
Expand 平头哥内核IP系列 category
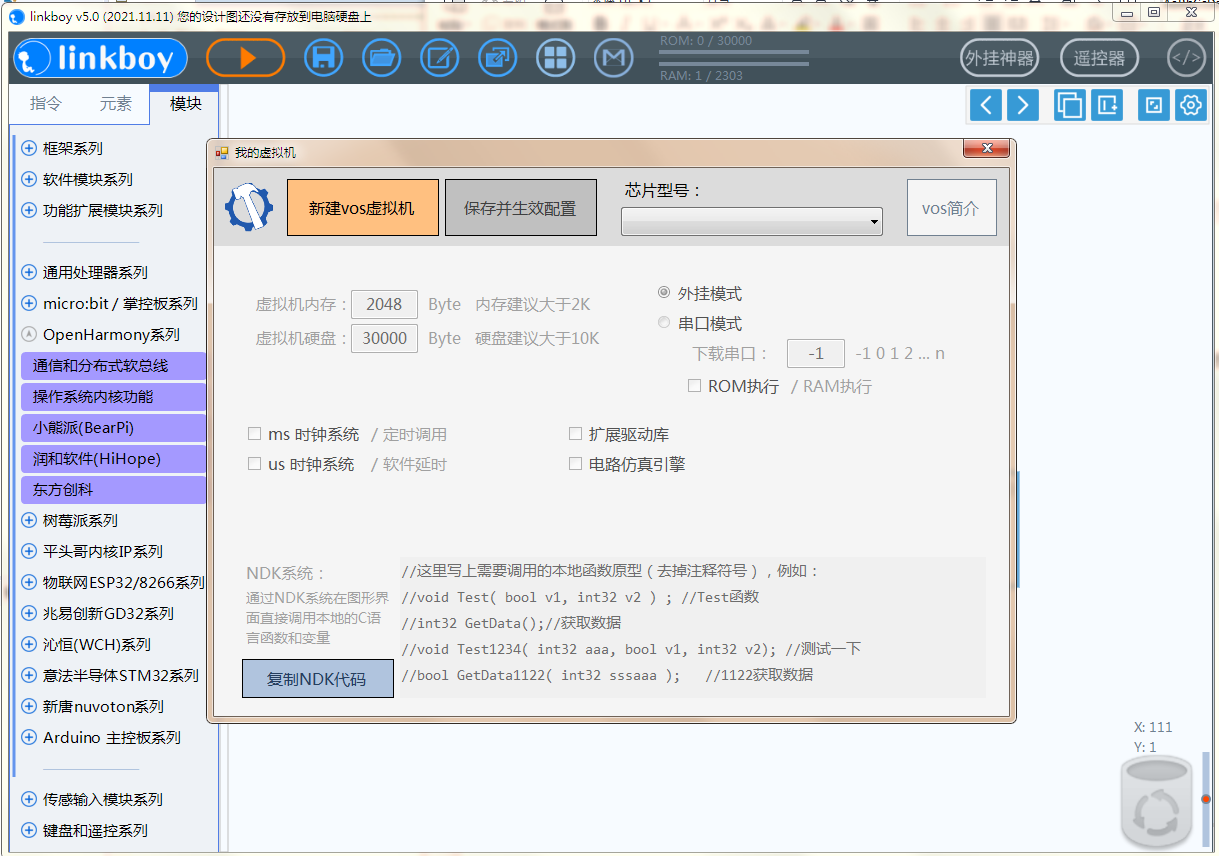(x=28, y=551)
